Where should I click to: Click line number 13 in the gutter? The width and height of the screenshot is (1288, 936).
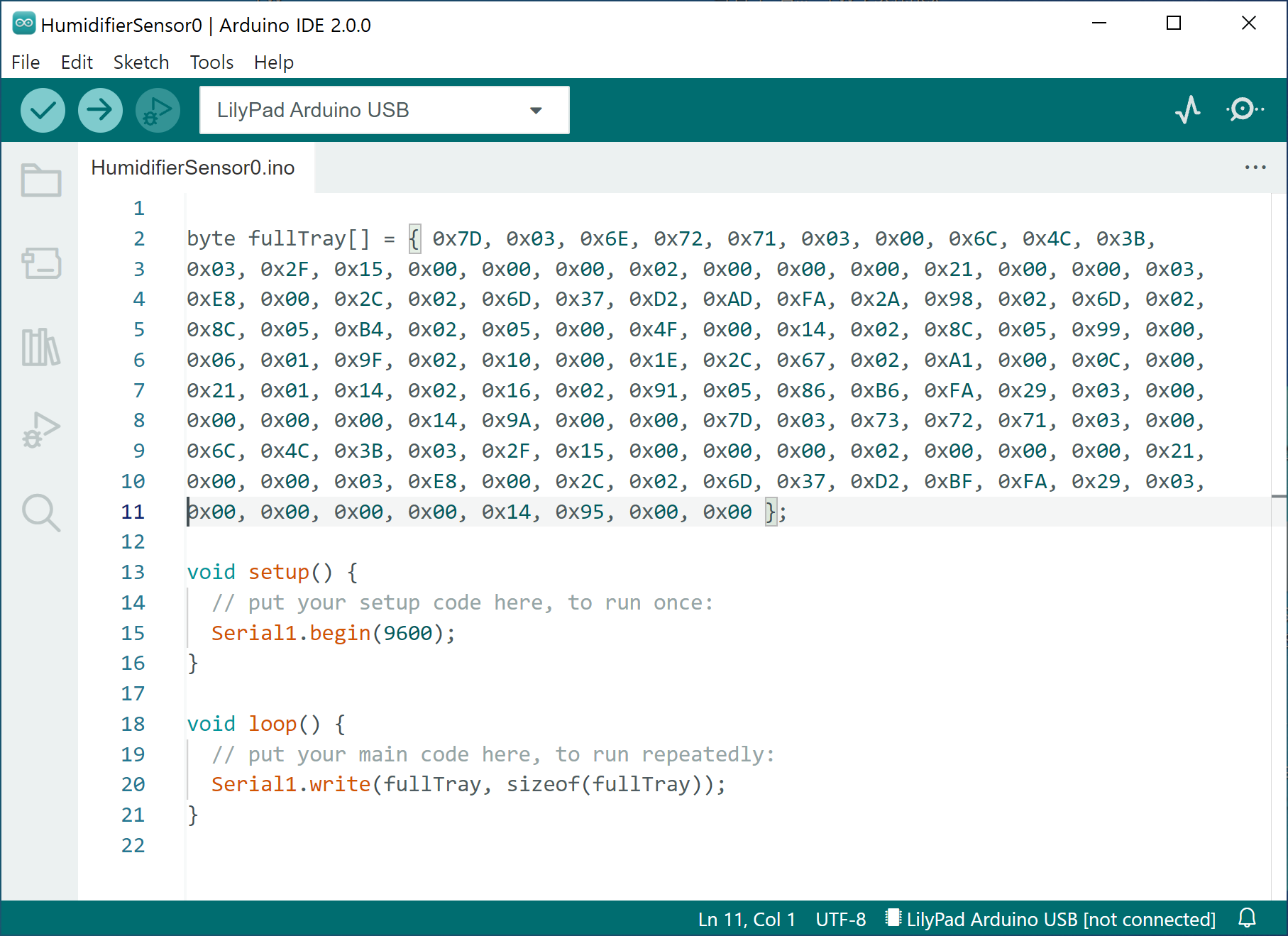133,572
